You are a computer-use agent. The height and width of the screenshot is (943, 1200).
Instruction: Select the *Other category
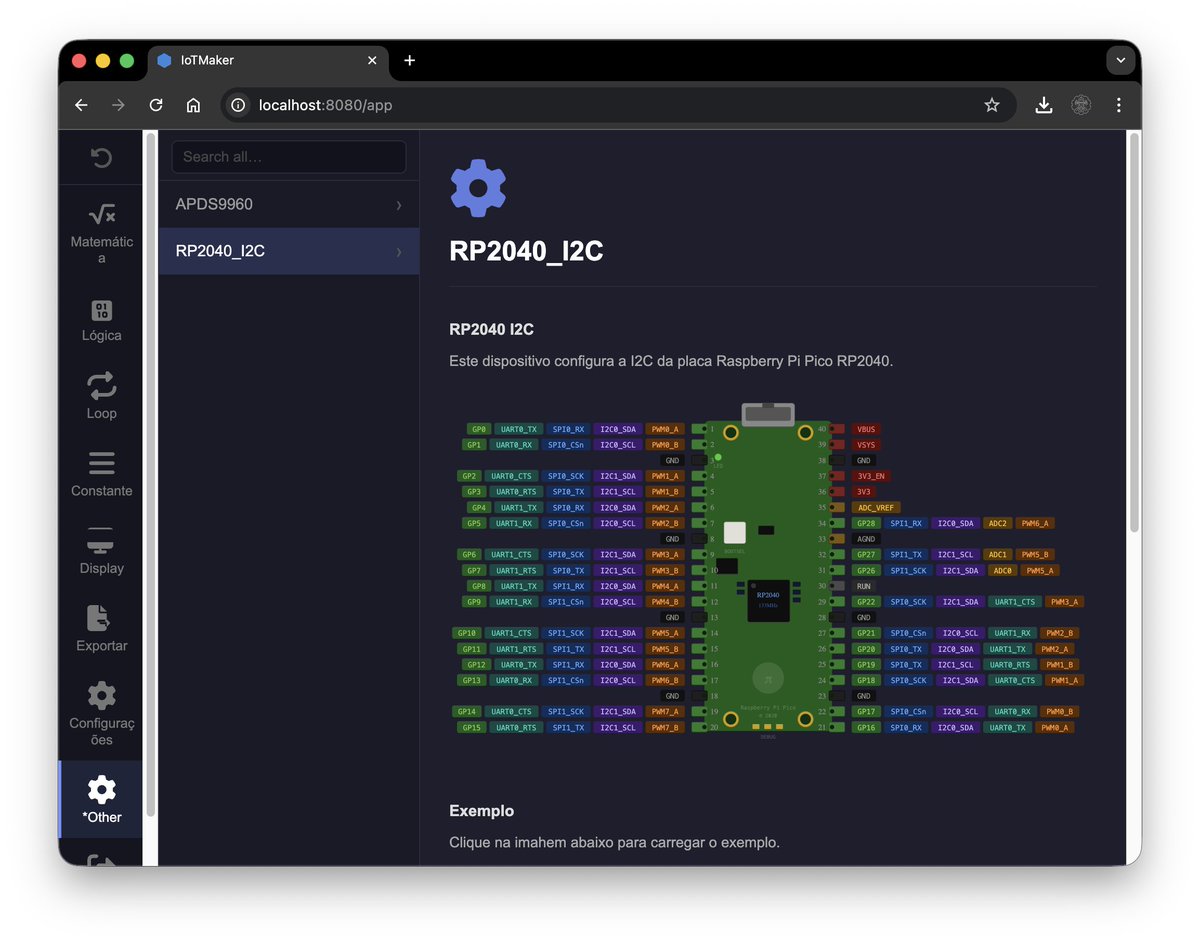(101, 800)
